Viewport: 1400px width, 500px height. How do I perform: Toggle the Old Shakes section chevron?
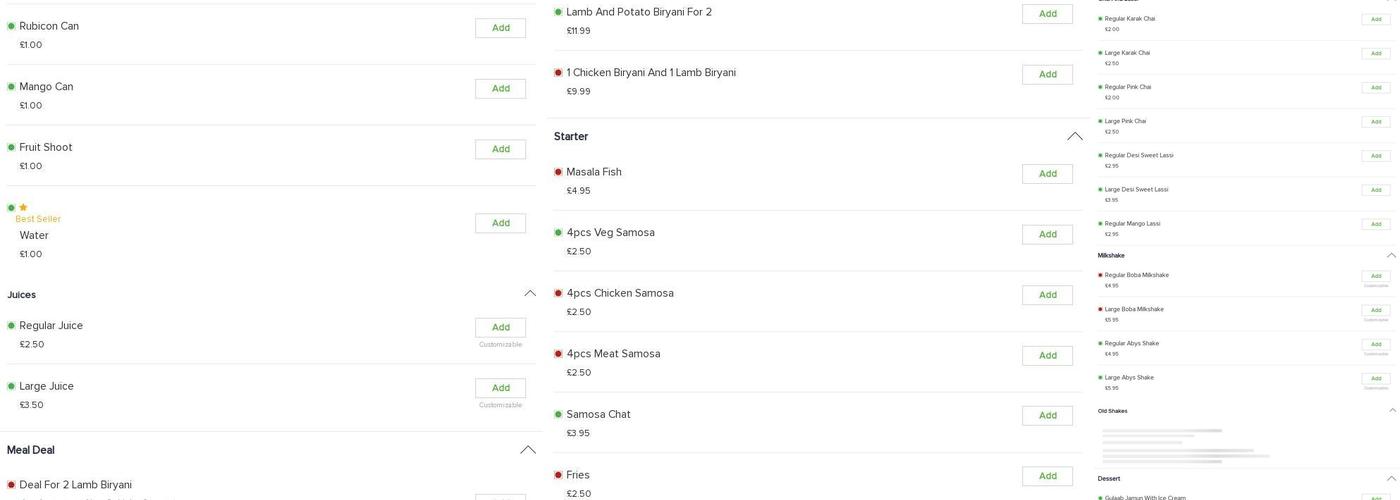(x=1392, y=410)
